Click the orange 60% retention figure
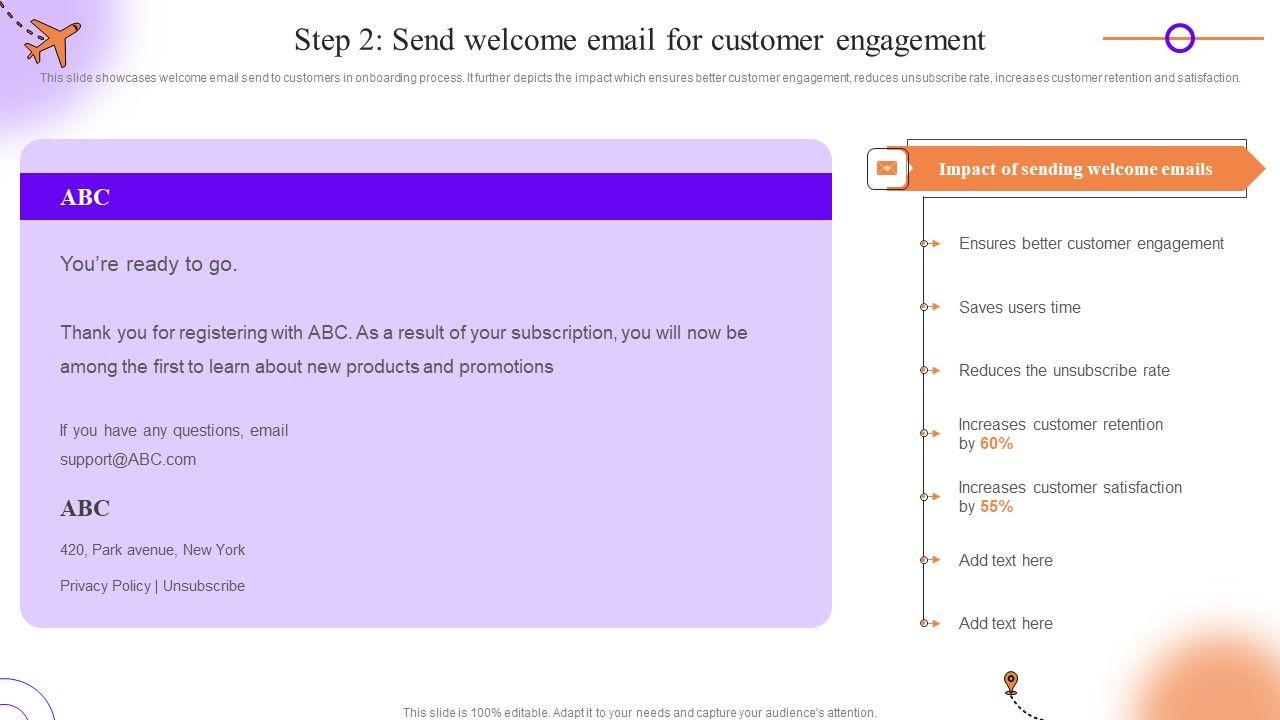 (x=997, y=443)
